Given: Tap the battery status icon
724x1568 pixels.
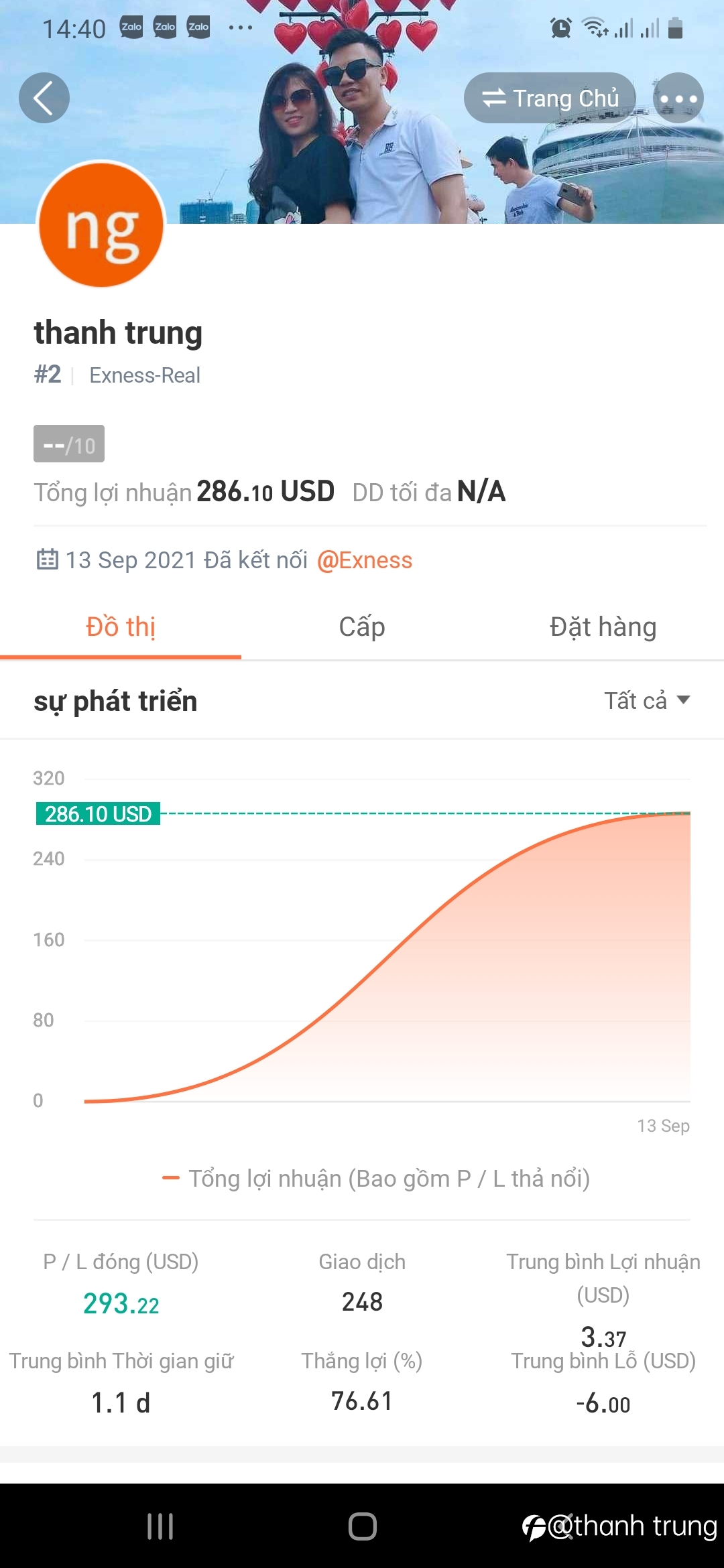Looking at the screenshot, I should pos(676,28).
